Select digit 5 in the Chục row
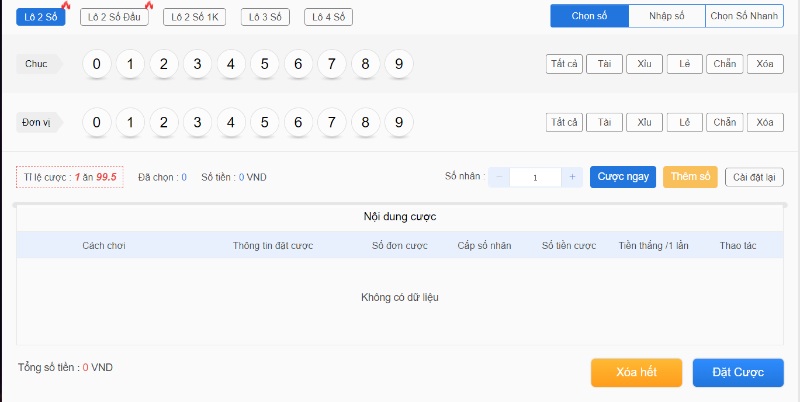Screen dimensions: 800x402 (264, 65)
